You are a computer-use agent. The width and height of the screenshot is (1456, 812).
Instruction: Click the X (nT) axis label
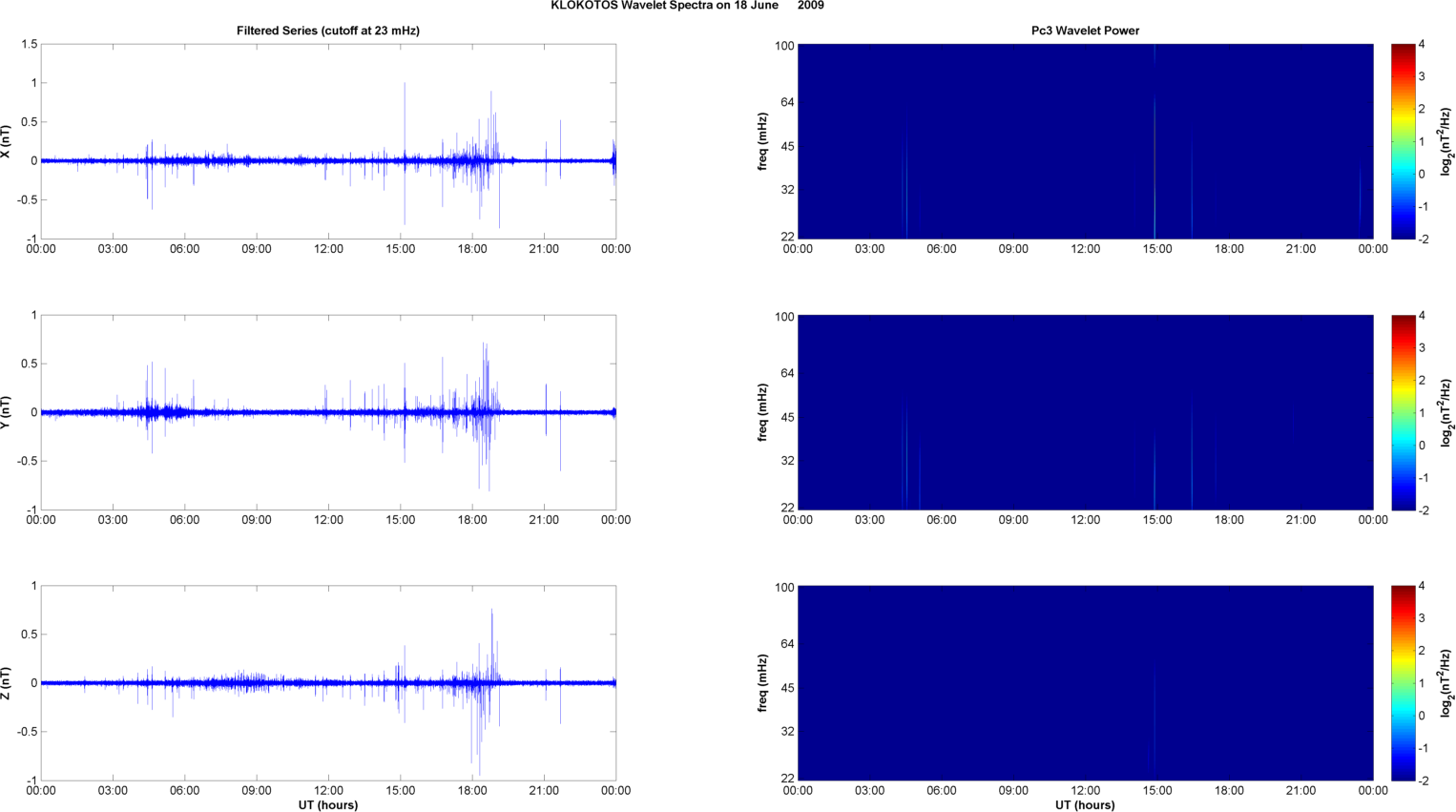coord(6,141)
